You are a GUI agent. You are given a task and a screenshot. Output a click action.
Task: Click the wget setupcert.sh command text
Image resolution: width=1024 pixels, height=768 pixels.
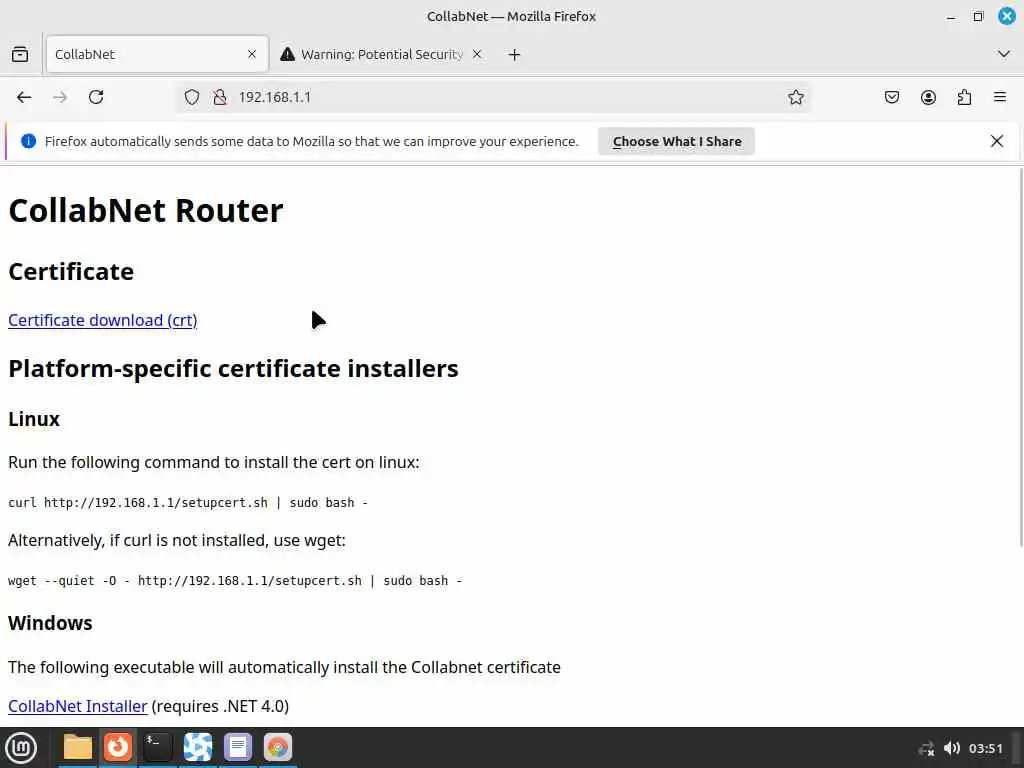point(234,581)
